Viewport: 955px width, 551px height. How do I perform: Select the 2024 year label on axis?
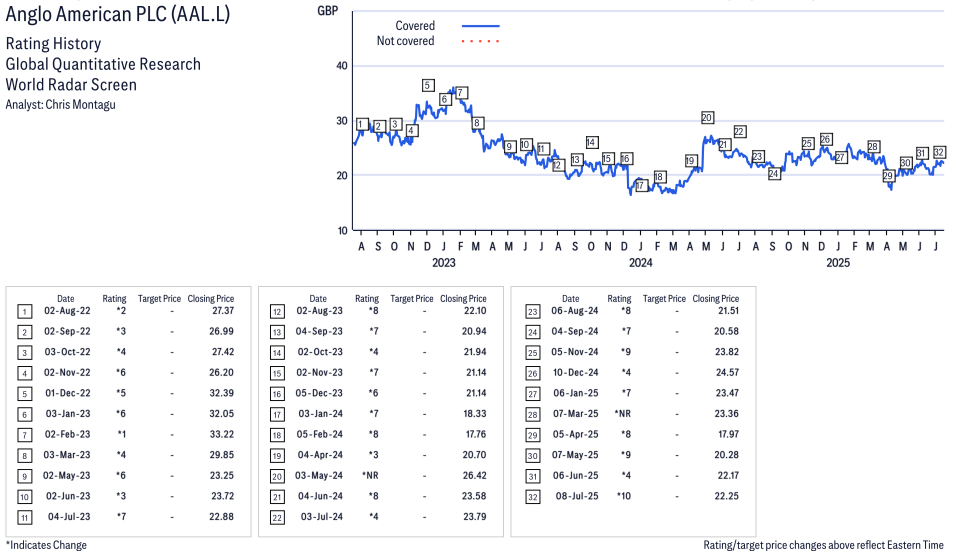[x=640, y=262]
